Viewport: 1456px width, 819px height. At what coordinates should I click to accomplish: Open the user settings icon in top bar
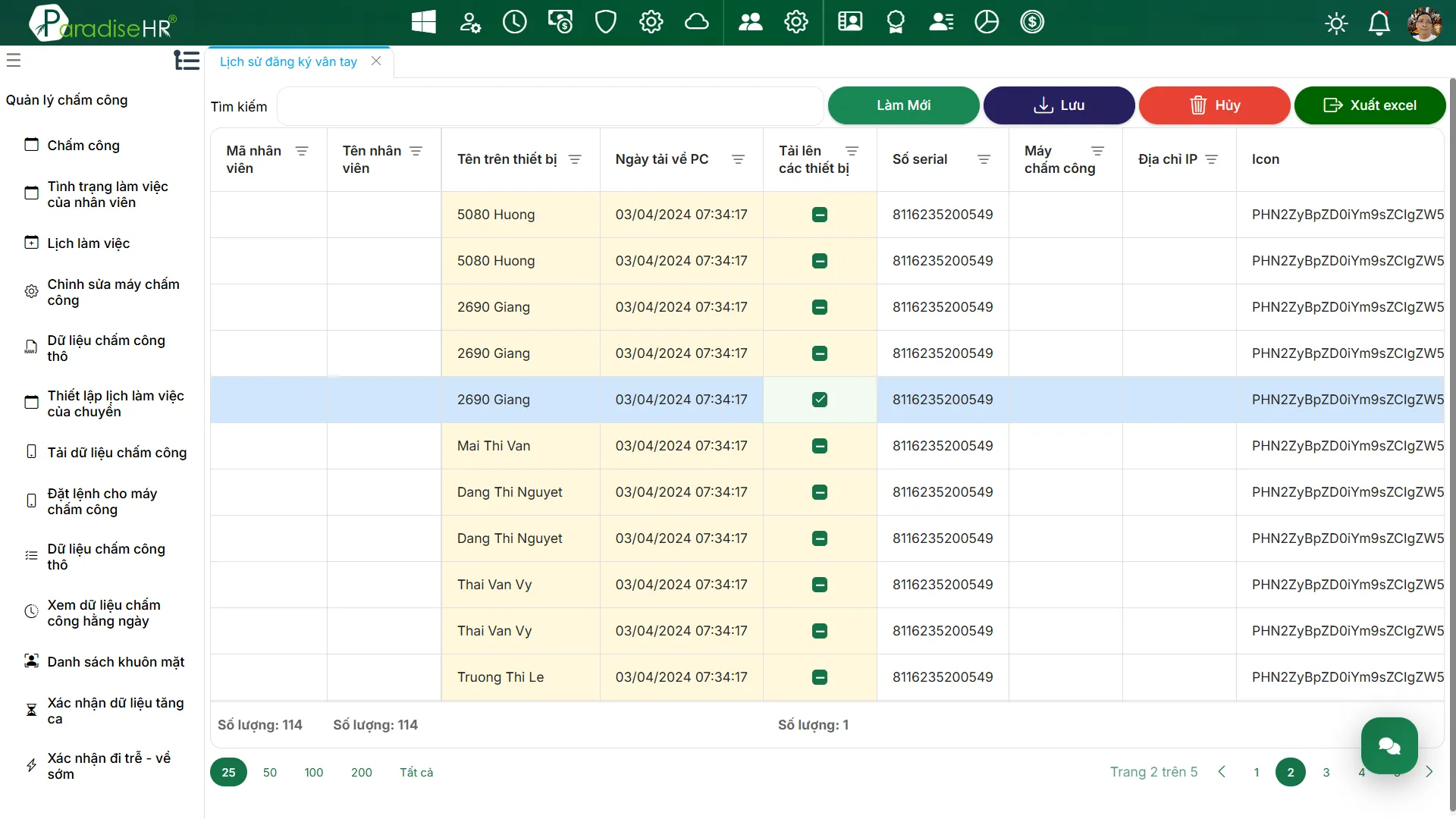(469, 22)
